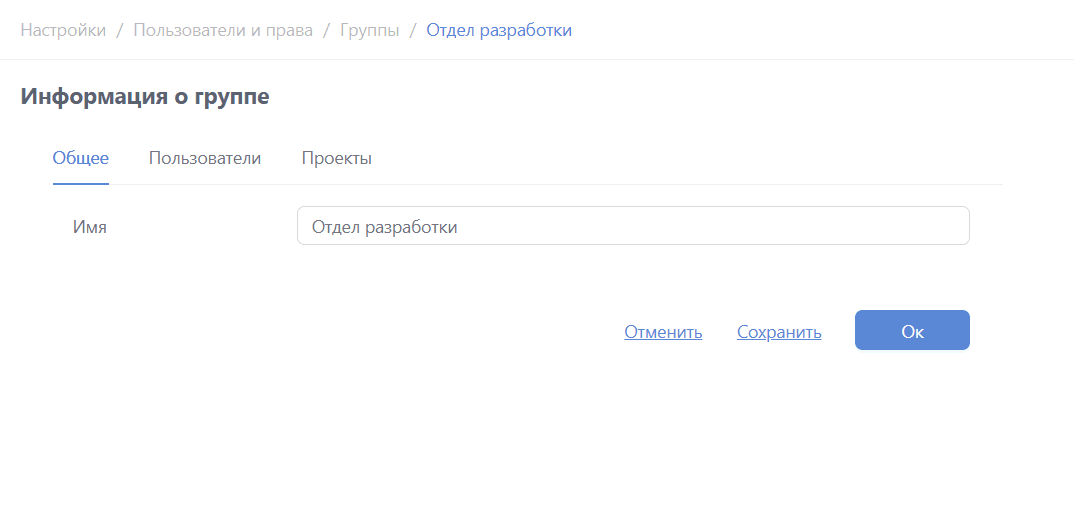Switch to the Общее tab
The image size is (1074, 510).
point(81,158)
